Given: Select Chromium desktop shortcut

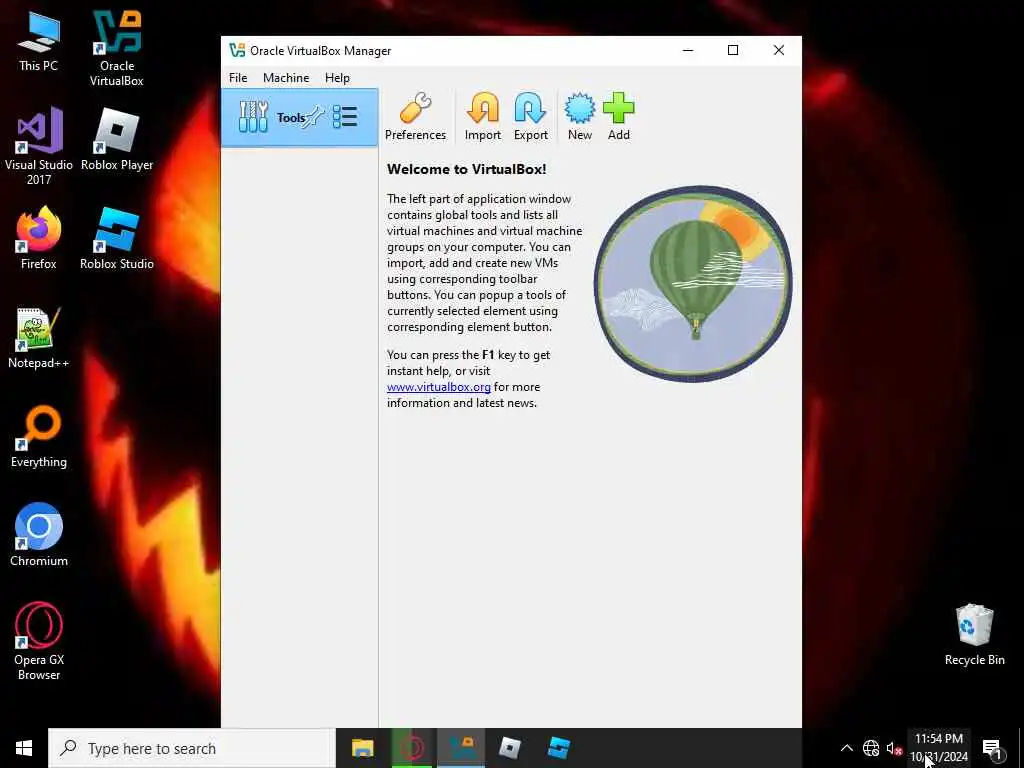Looking at the screenshot, I should [39, 535].
